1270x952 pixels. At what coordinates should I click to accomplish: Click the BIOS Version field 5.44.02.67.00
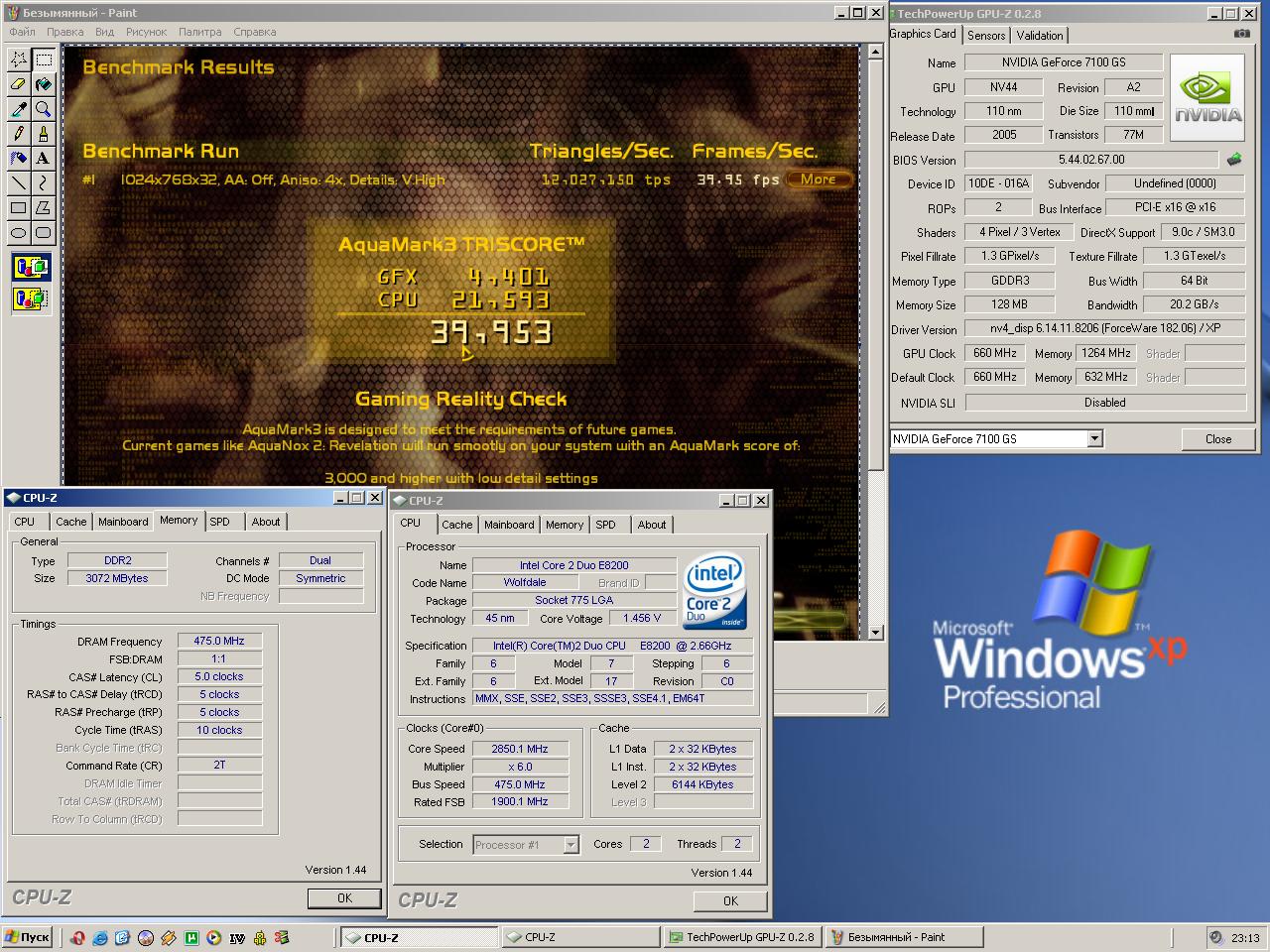coord(1091,159)
